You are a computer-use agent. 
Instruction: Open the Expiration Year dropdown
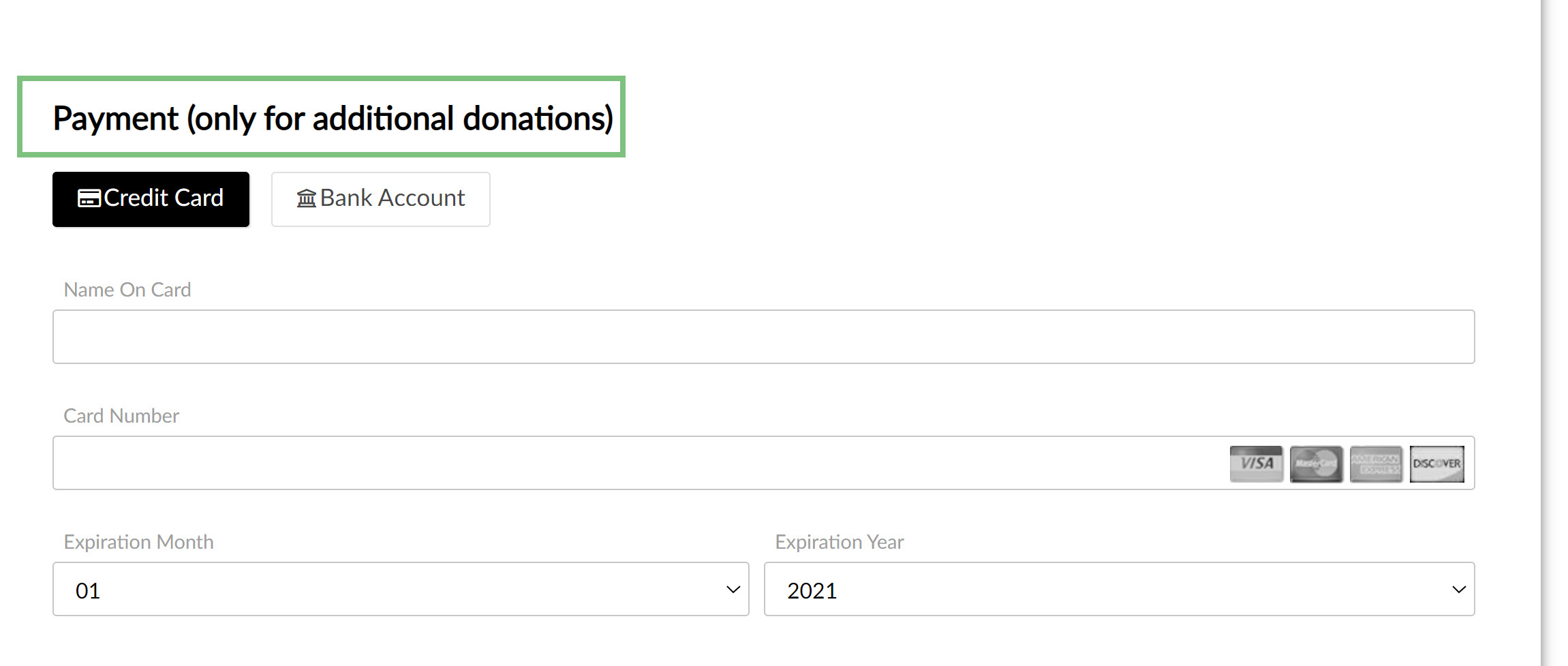(1119, 589)
